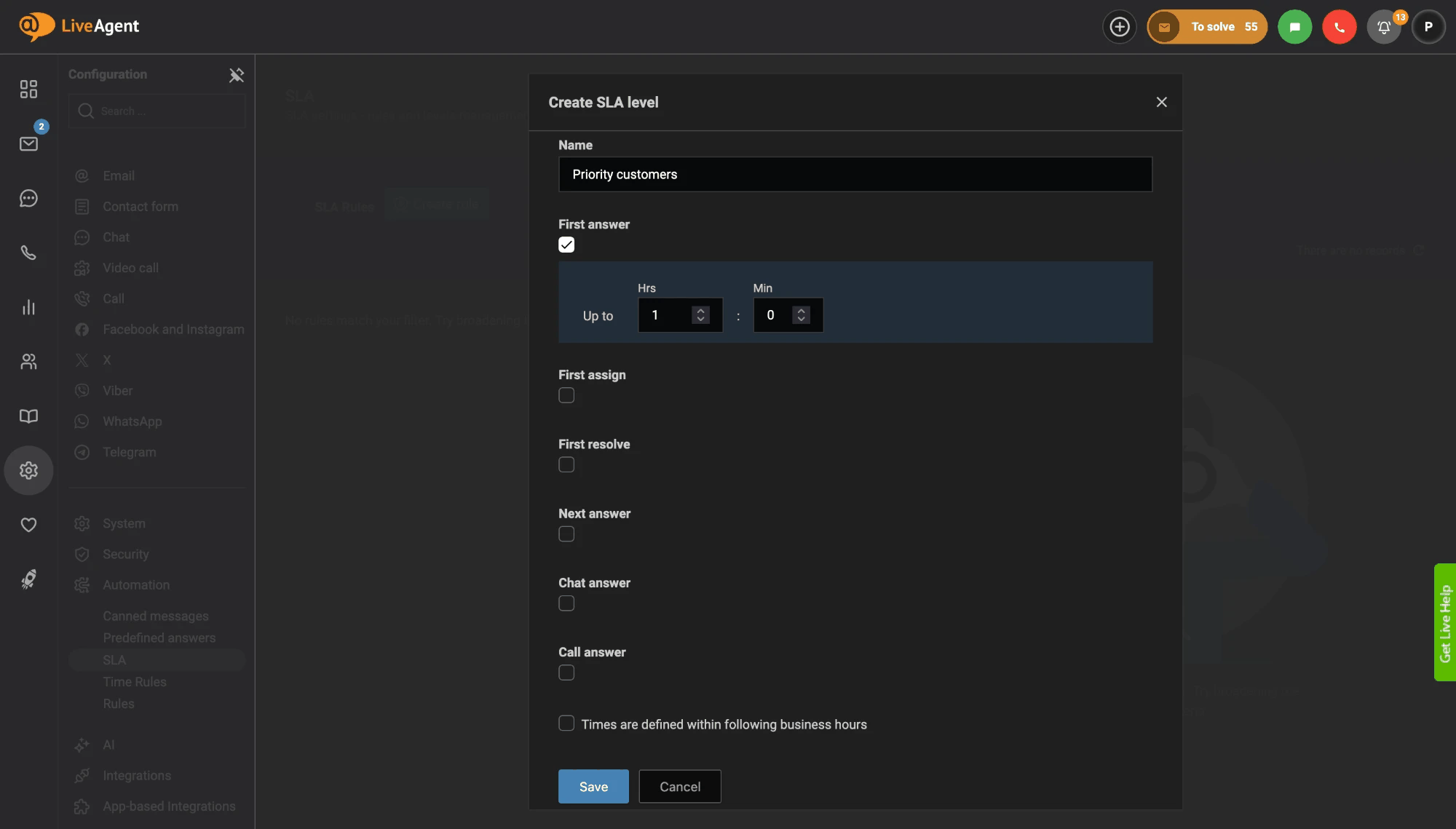Select the configuration gear icon in sidebar
The width and height of the screenshot is (1456, 829).
point(28,470)
